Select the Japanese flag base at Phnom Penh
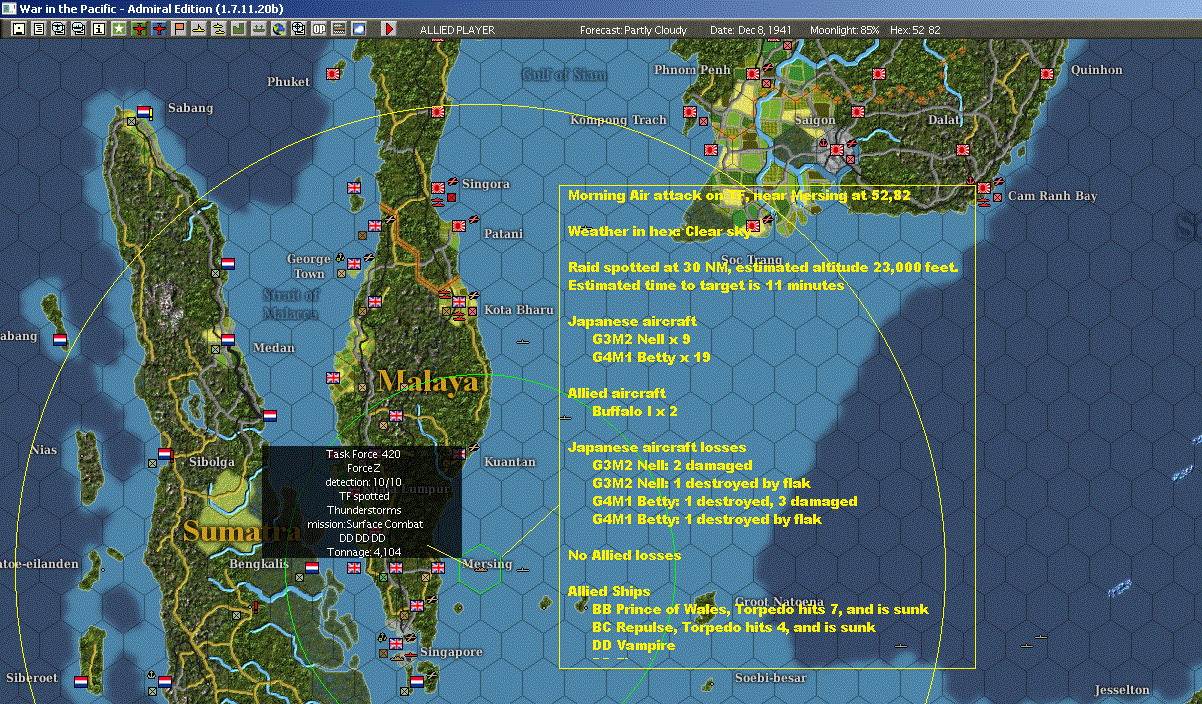The height and width of the screenshot is (704, 1202). pyautogui.click(x=752, y=74)
